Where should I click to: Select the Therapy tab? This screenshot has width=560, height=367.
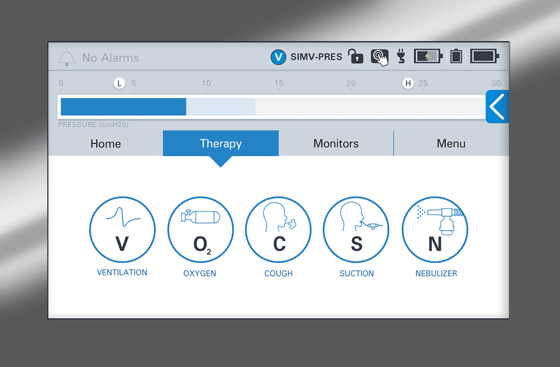coord(221,144)
